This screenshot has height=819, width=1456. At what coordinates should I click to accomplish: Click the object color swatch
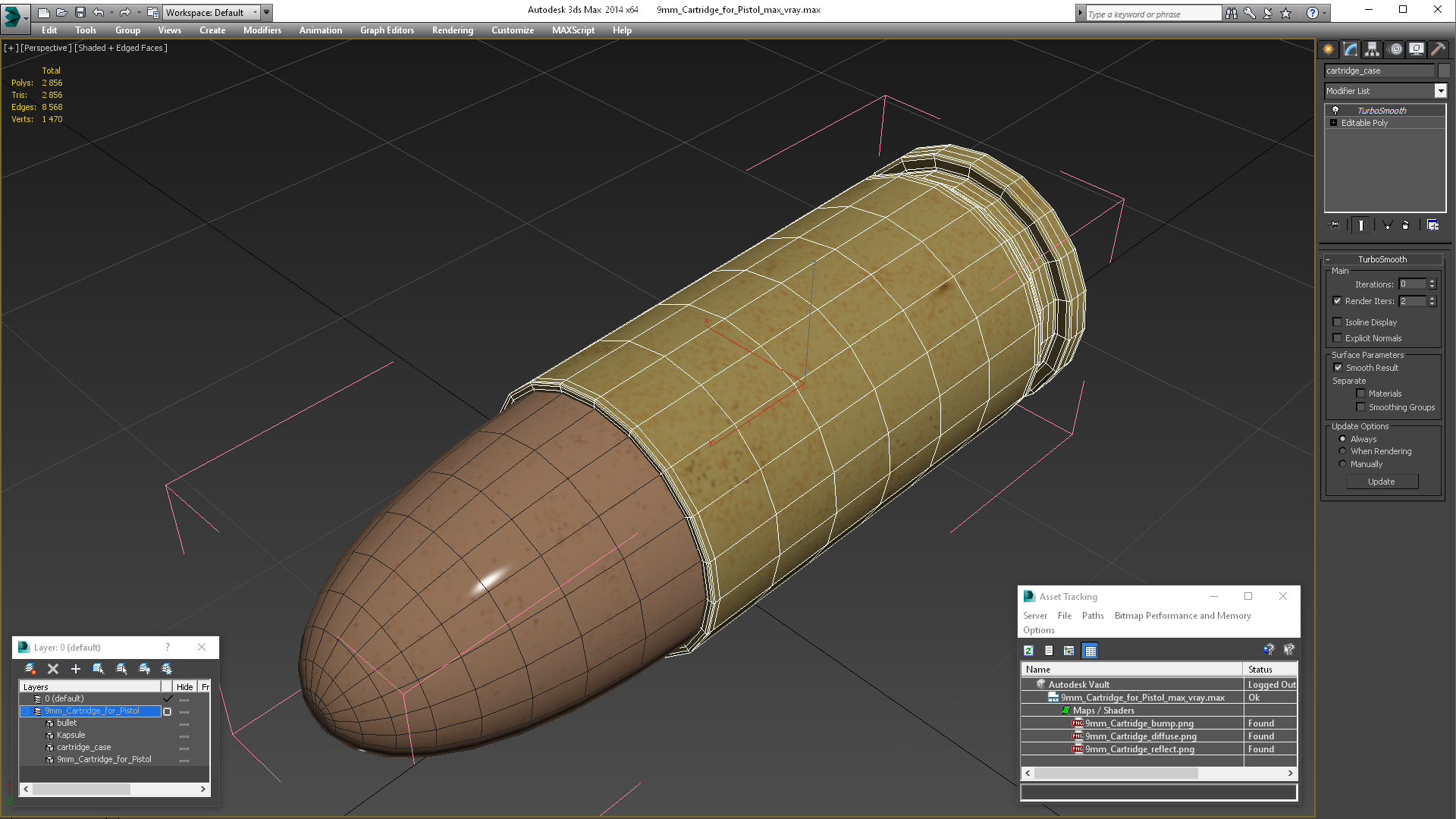tap(1444, 71)
